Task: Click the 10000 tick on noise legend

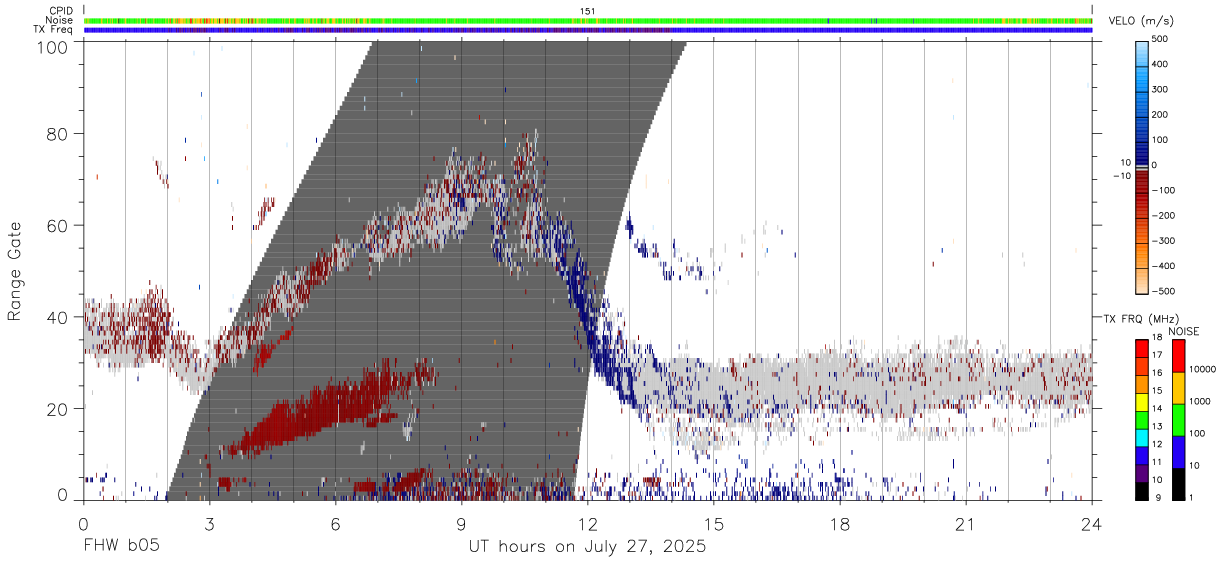Action: click(x=1202, y=369)
